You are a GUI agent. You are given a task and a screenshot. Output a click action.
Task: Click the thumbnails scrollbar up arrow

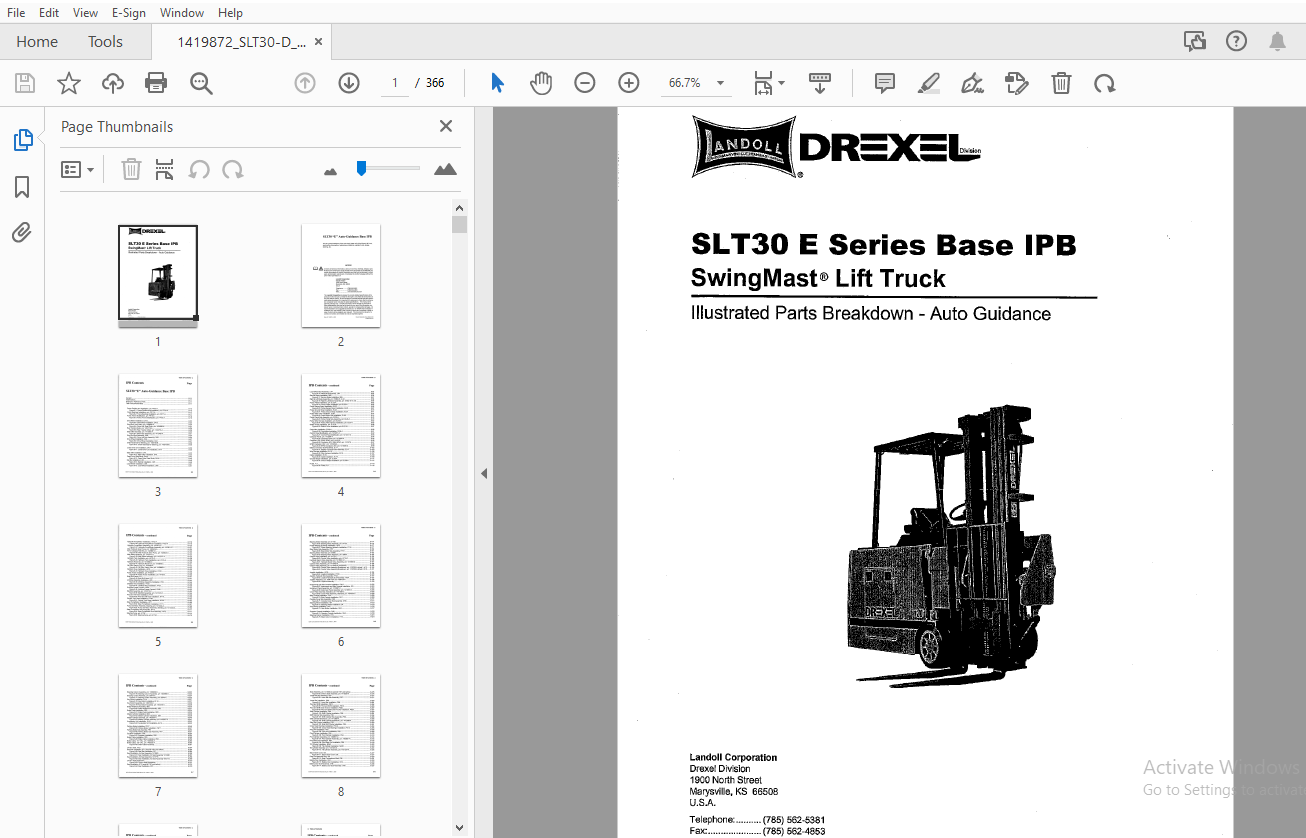pyautogui.click(x=460, y=208)
